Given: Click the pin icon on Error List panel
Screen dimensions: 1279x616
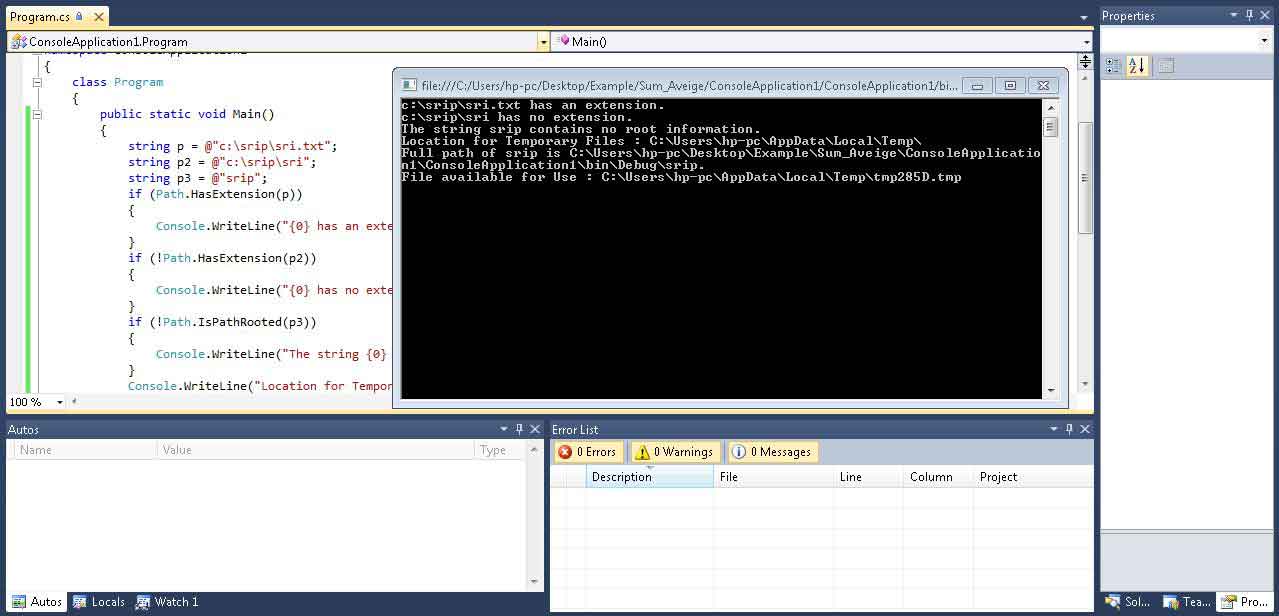Looking at the screenshot, I should [1069, 429].
